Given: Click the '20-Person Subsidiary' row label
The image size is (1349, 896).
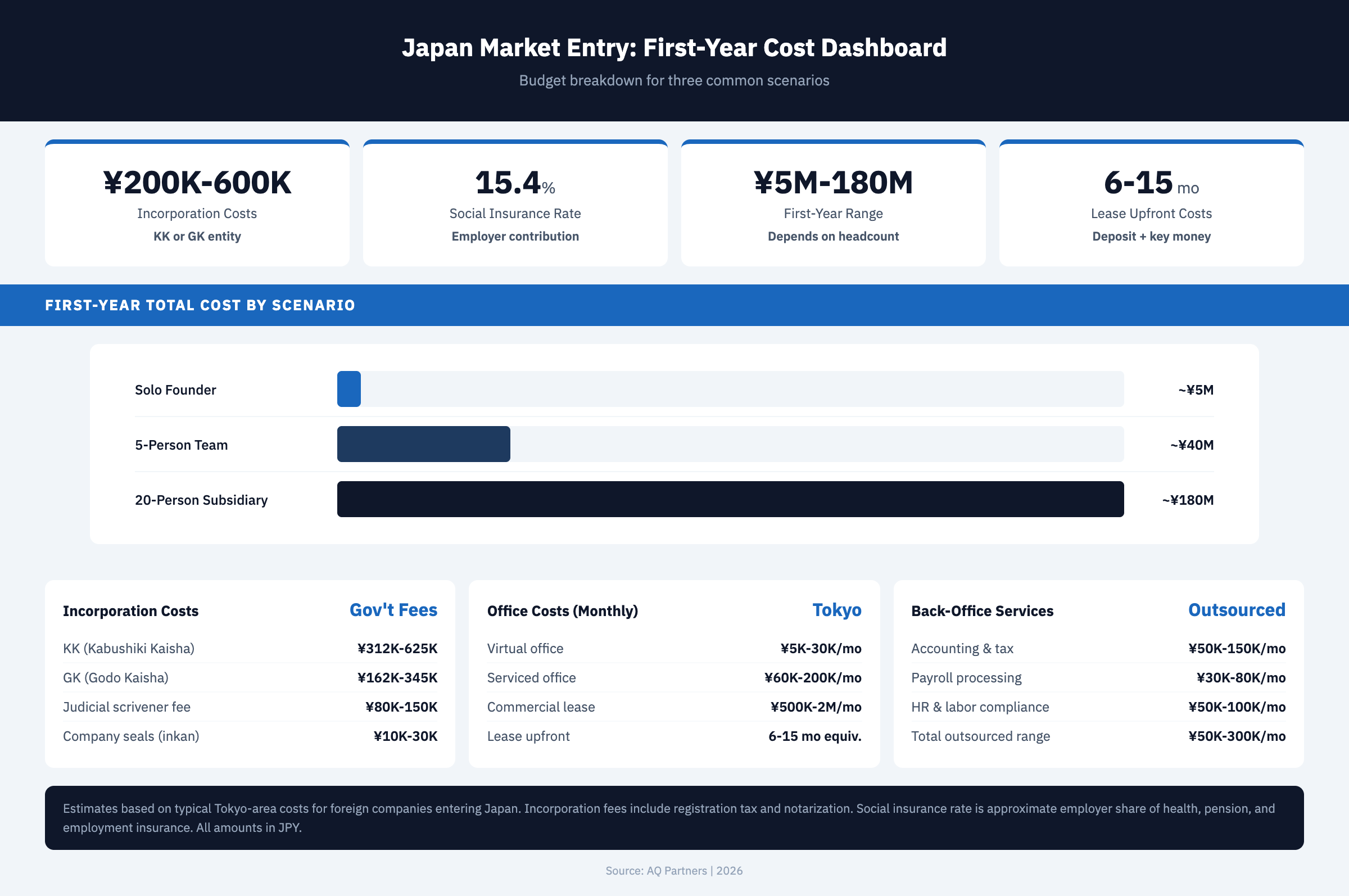Looking at the screenshot, I should pyautogui.click(x=201, y=500).
